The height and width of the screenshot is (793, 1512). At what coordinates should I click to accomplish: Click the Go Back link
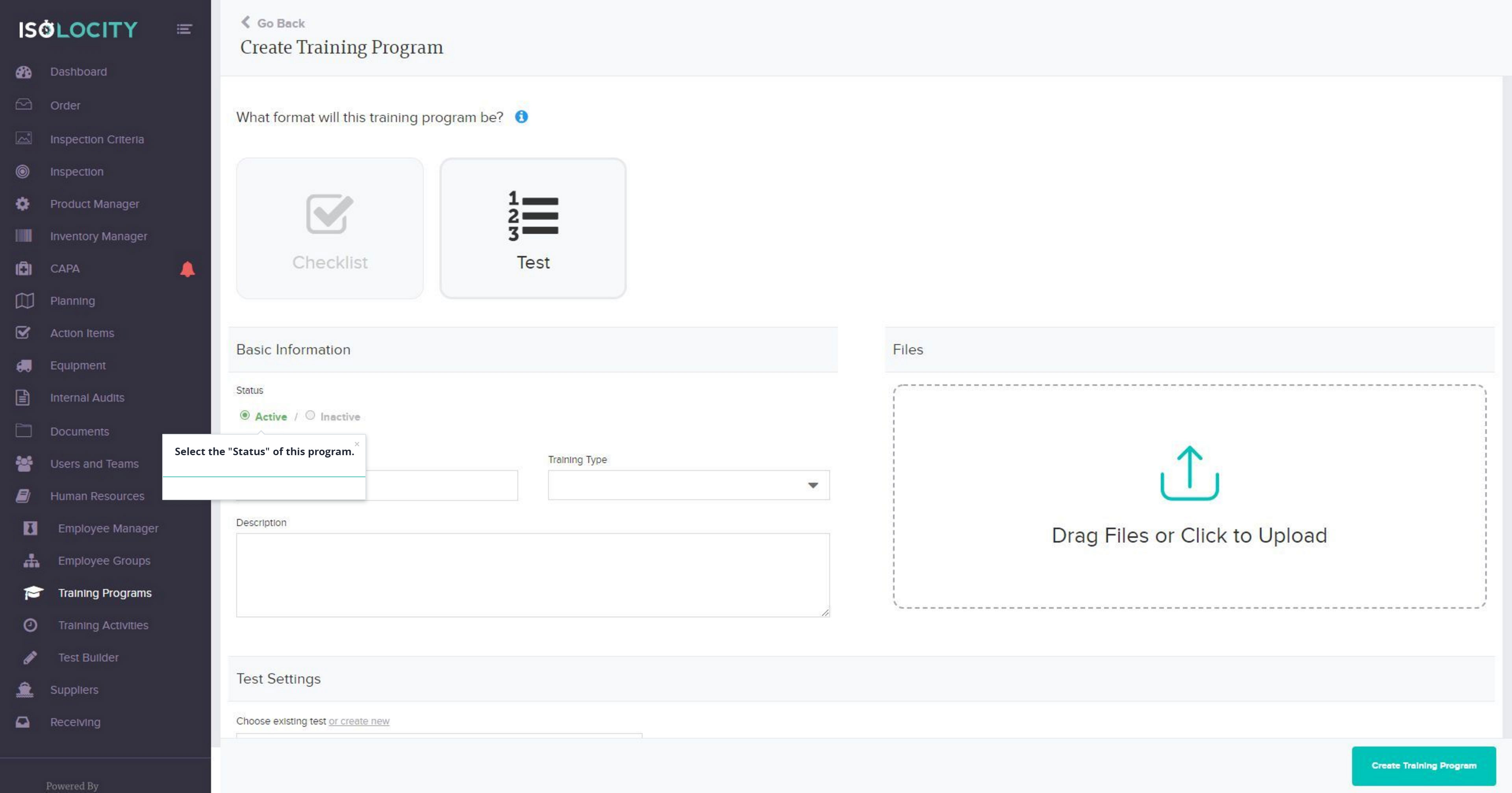[x=273, y=23]
